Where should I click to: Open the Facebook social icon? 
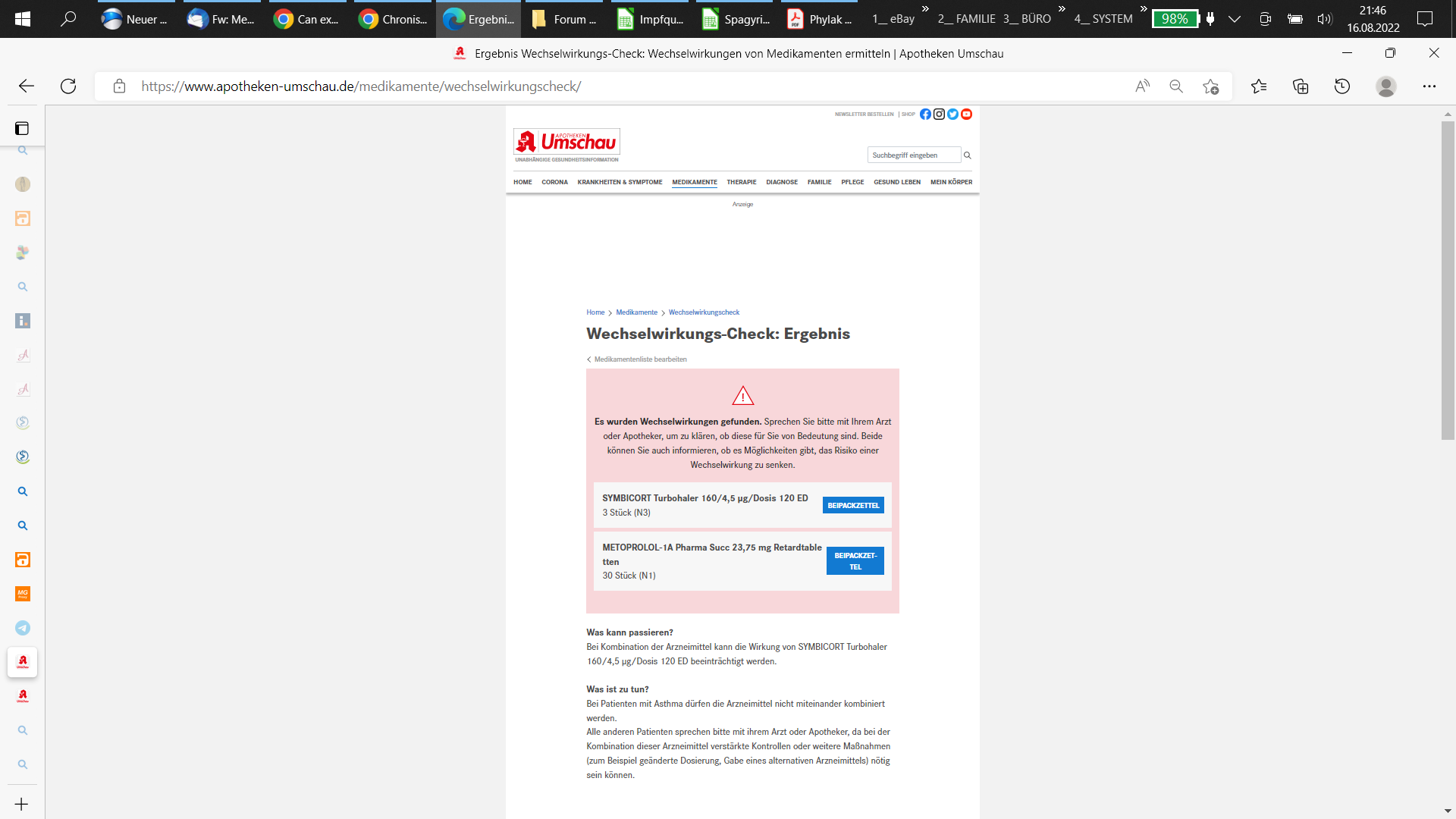925,115
